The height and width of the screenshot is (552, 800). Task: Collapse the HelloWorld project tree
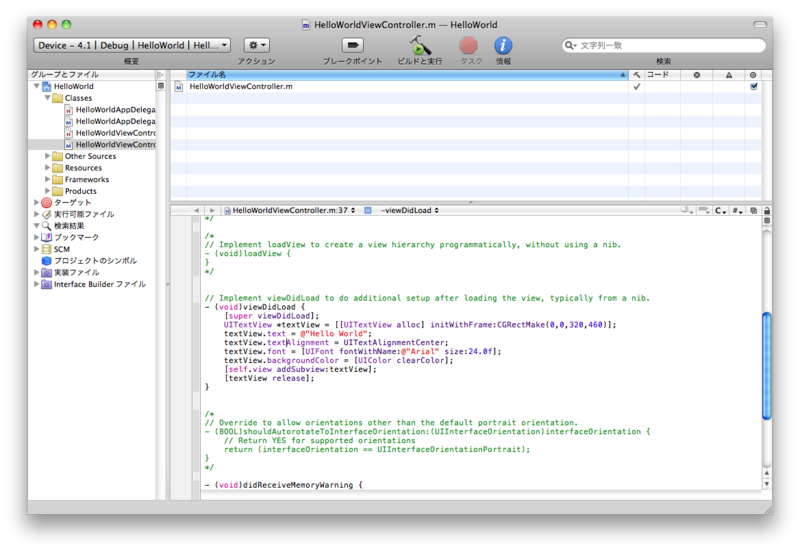(x=37, y=86)
